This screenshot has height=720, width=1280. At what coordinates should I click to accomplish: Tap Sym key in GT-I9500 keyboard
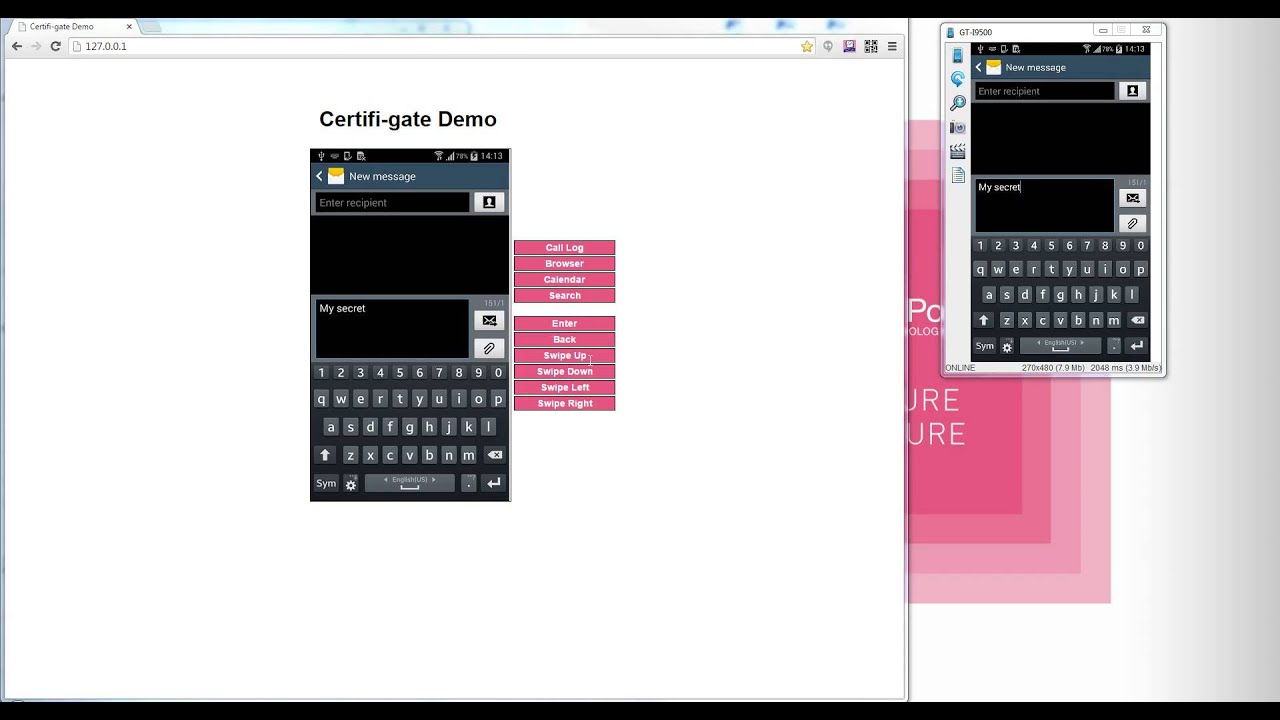point(985,346)
